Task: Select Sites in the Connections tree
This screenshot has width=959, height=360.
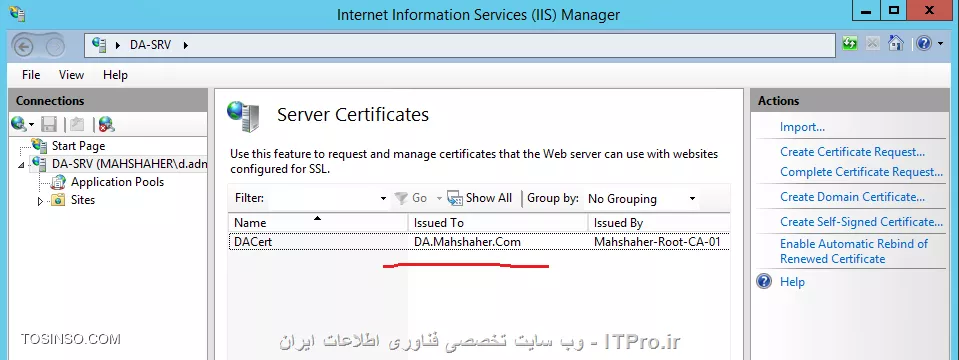Action: 83,199
